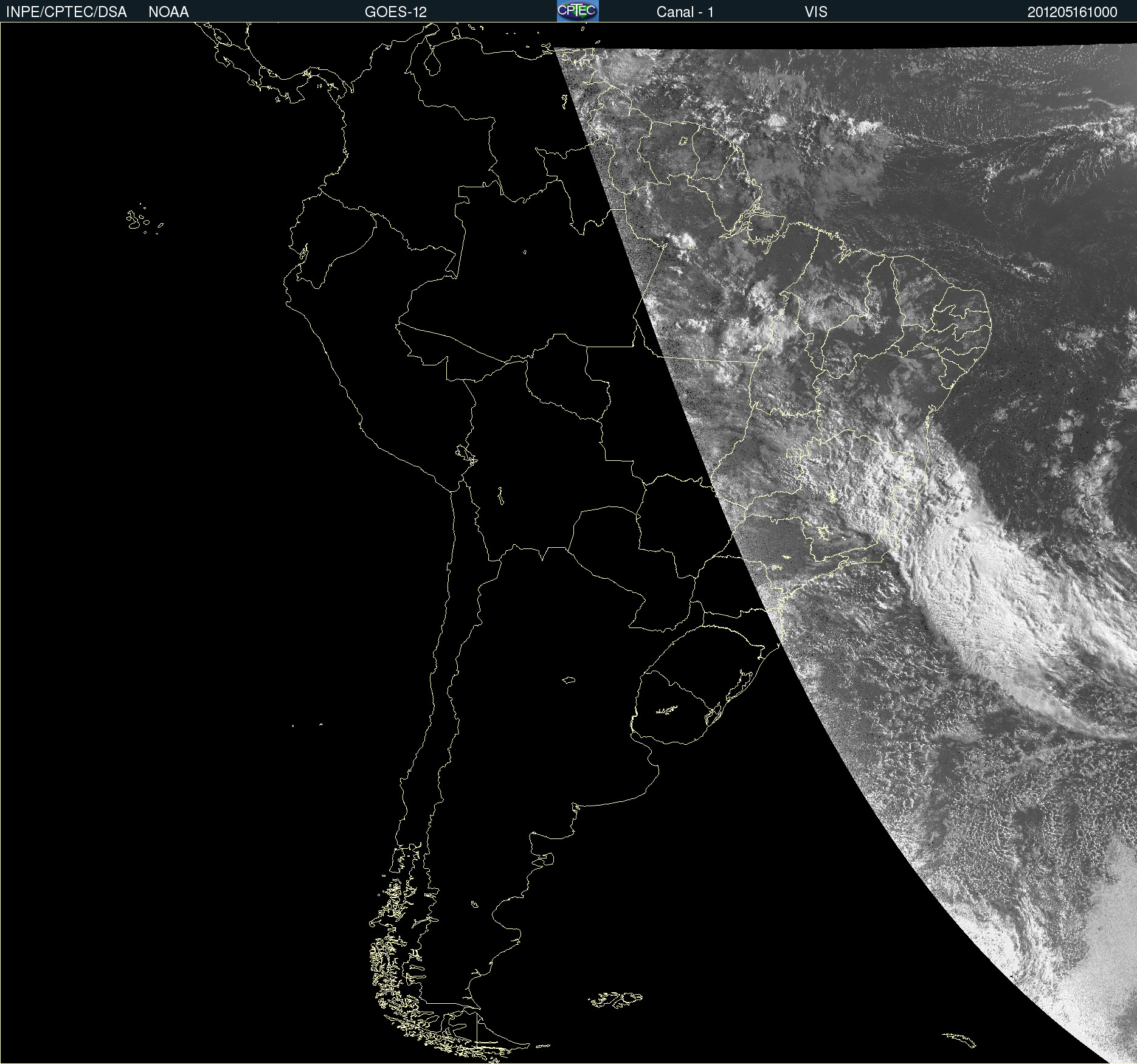Click the CPTEC logo icon
This screenshot has height=1064, width=1137.
(x=578, y=11)
